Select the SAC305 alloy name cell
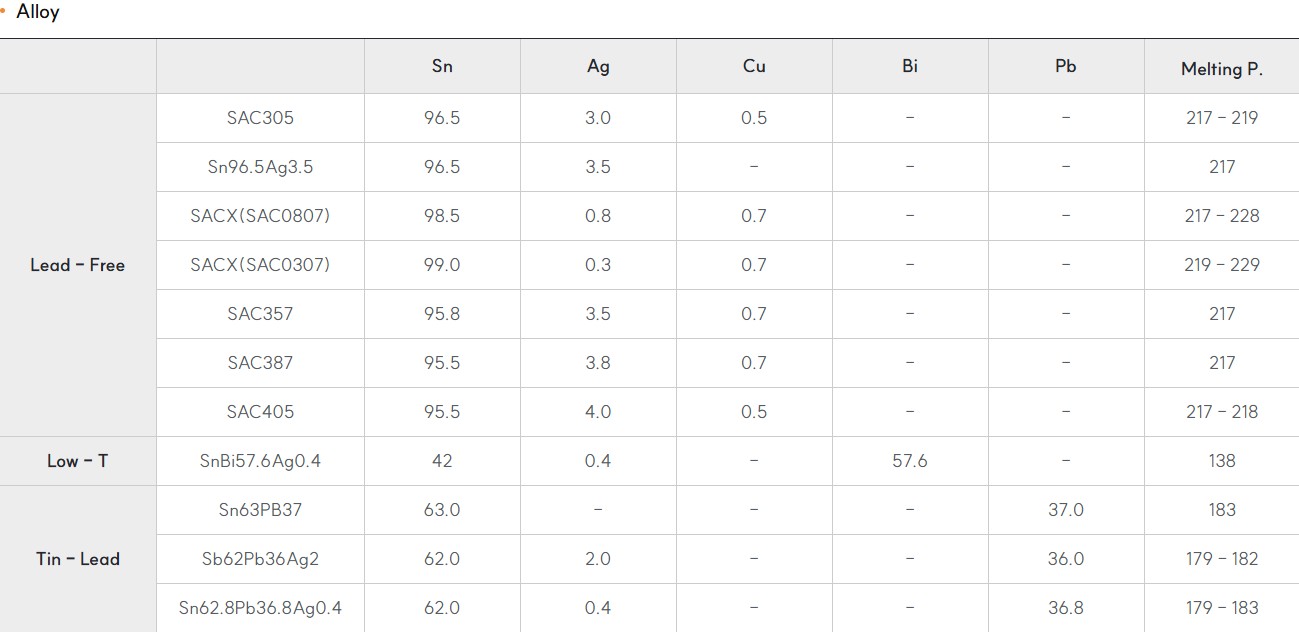Viewport: 1299px width, 634px height. pos(260,118)
